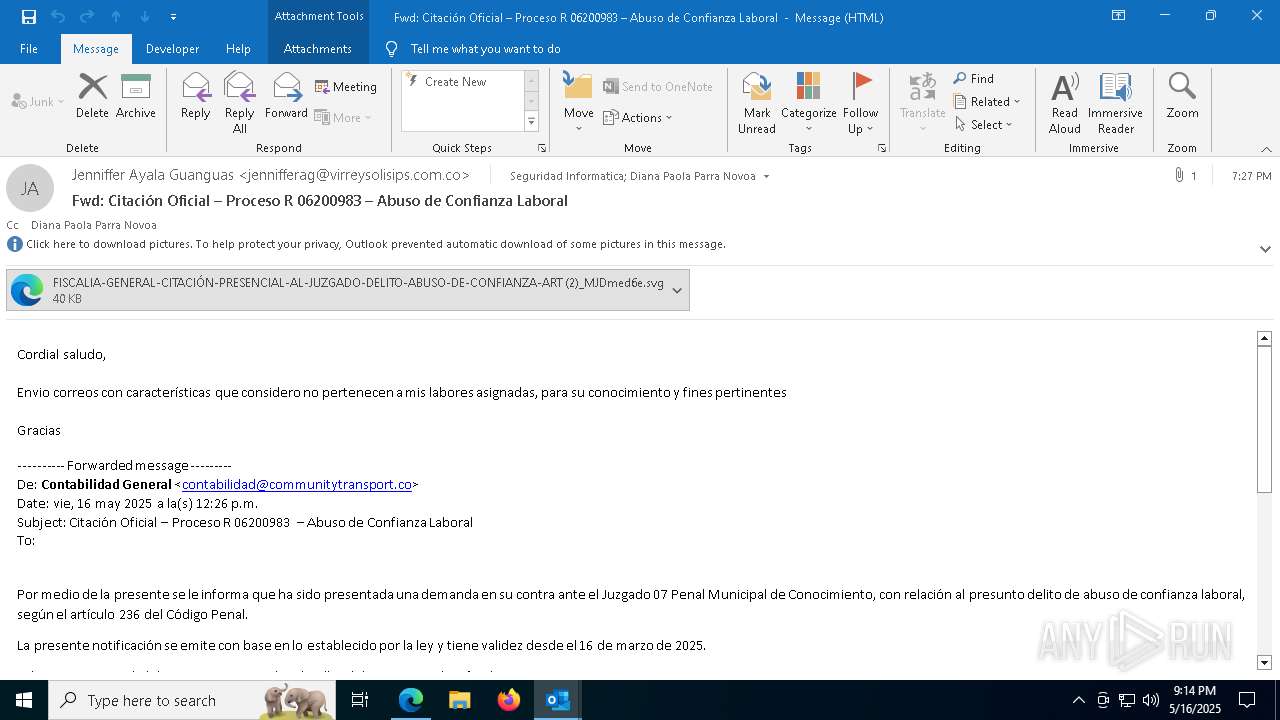Image resolution: width=1280 pixels, height=720 pixels.
Task: Open the Windows Start menu
Action: click(24, 700)
